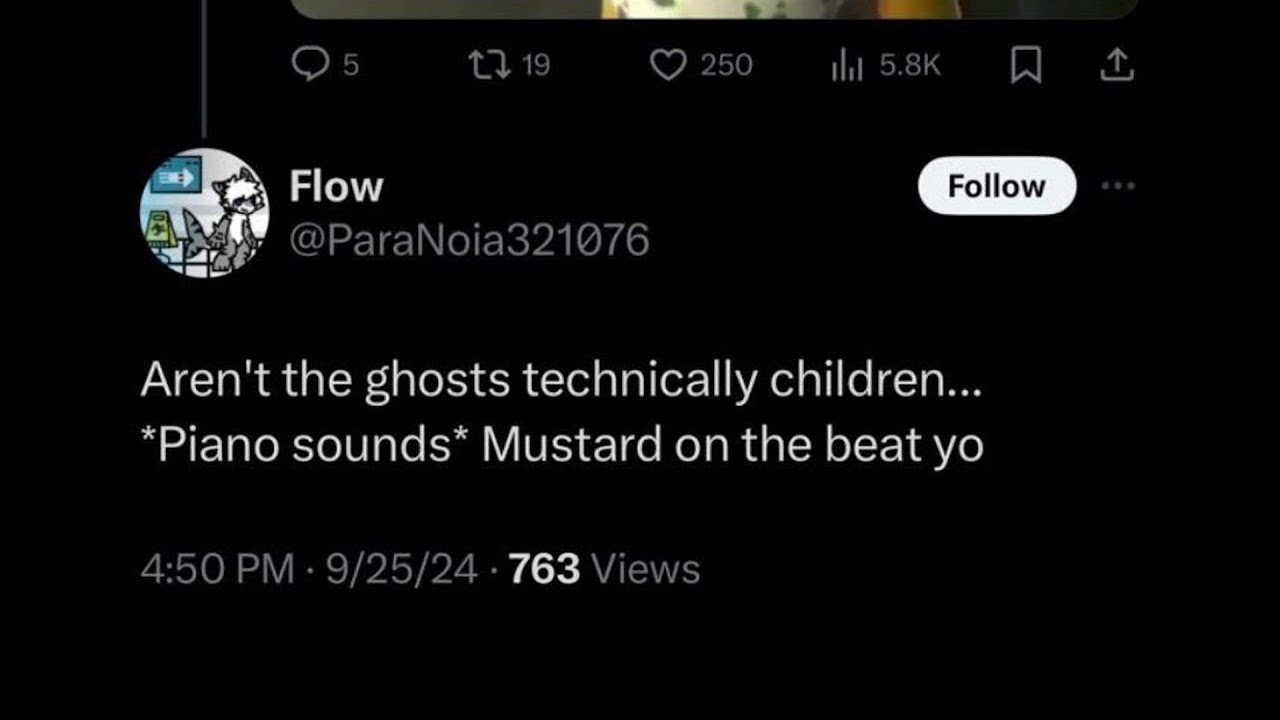The width and height of the screenshot is (1280, 720).
Task: Click the Follow button
Action: pyautogui.click(x=996, y=186)
